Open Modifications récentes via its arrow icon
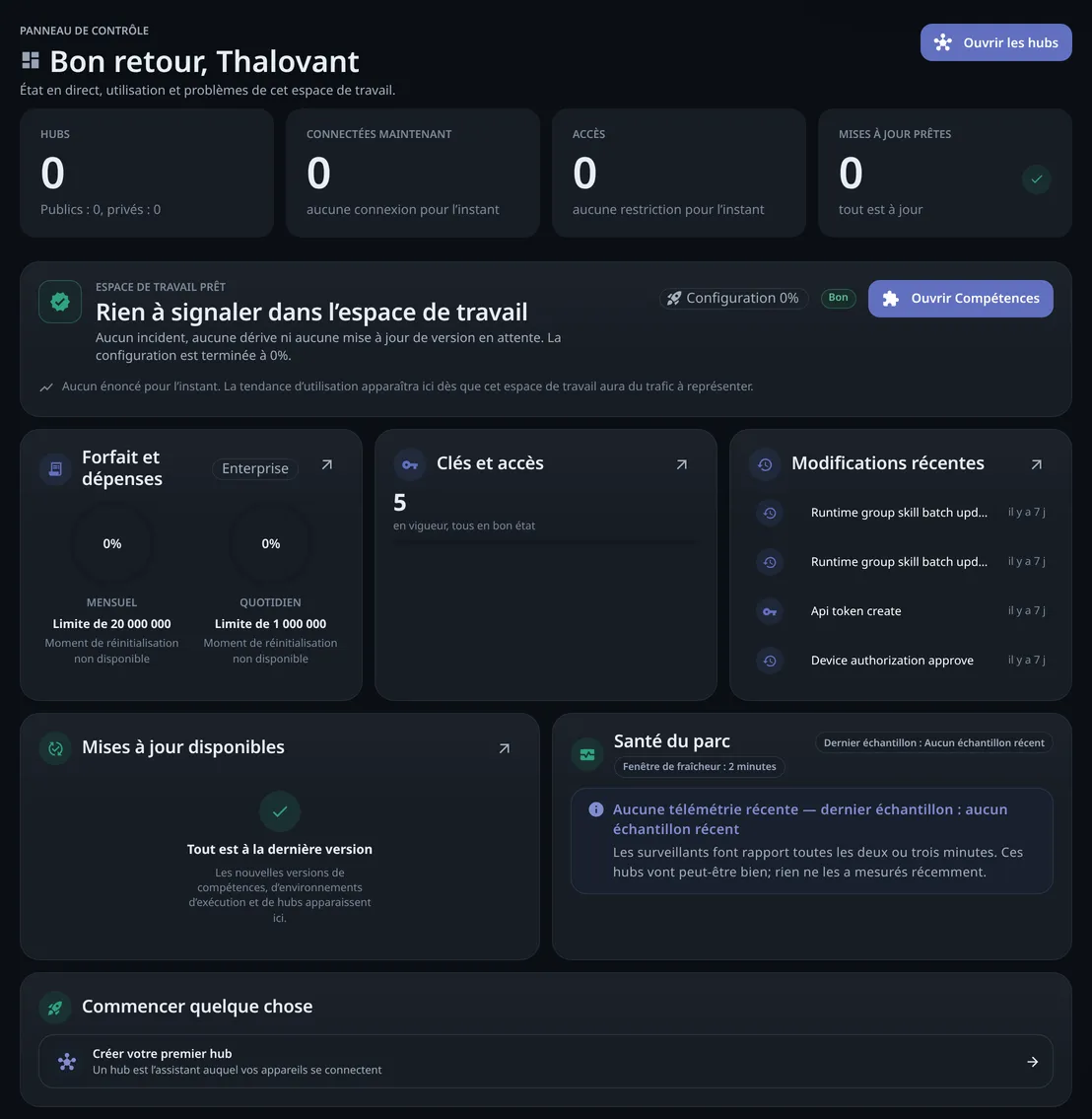This screenshot has height=1119, width=1092. coord(1037,464)
